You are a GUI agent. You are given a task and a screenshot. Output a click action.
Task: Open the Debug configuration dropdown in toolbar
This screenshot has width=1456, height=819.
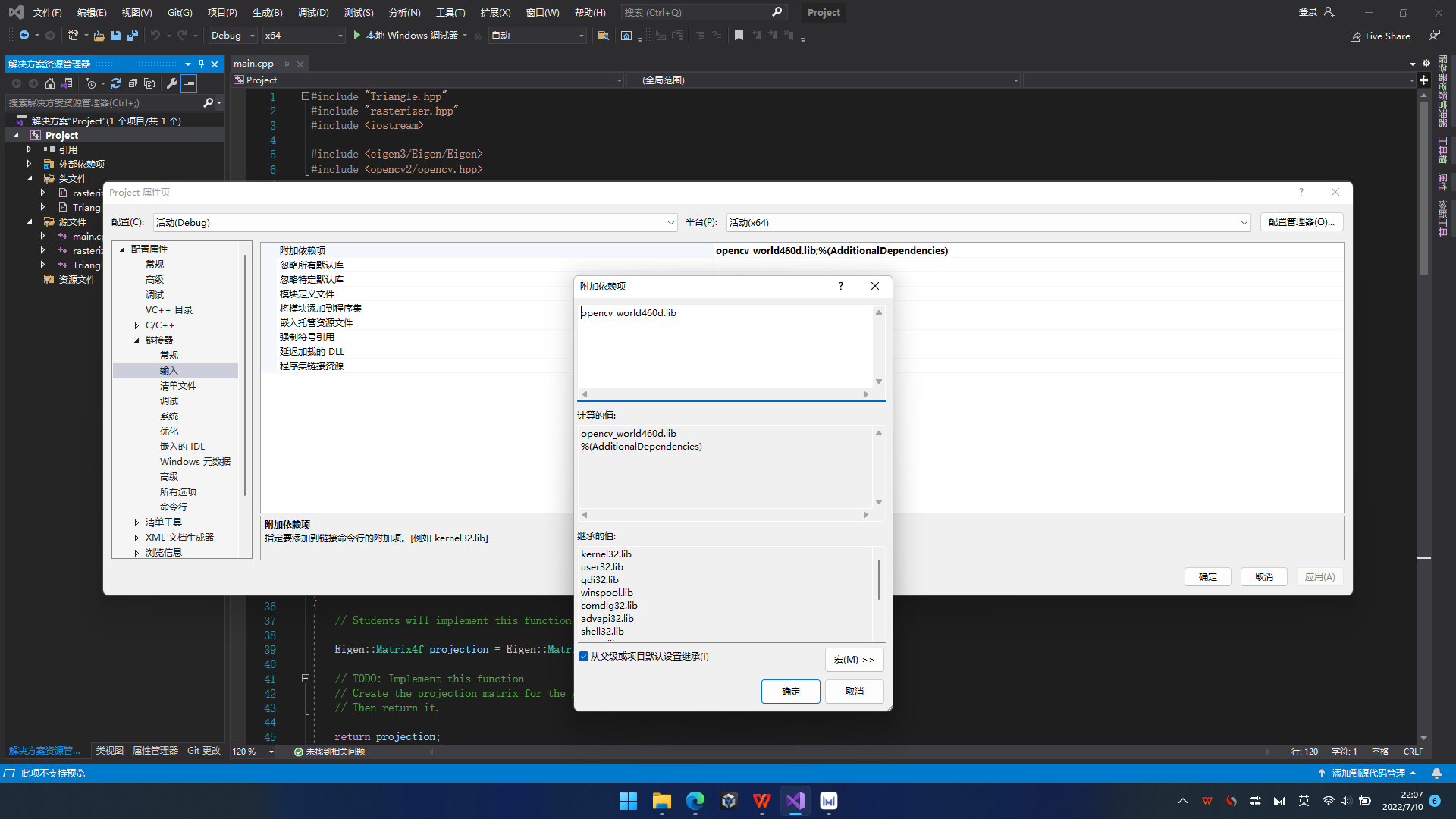click(233, 36)
